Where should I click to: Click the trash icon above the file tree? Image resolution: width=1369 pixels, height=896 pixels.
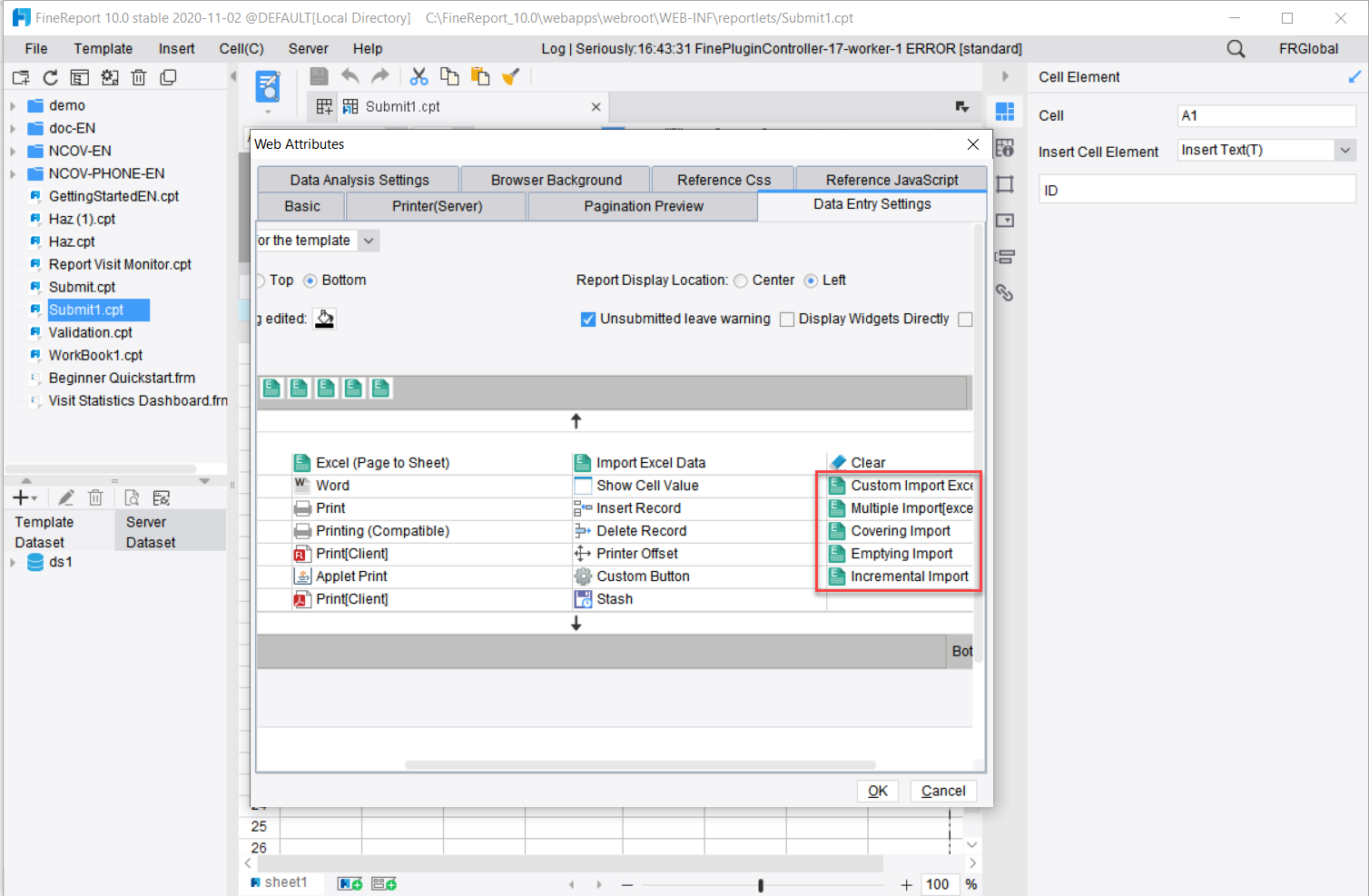pos(139,78)
